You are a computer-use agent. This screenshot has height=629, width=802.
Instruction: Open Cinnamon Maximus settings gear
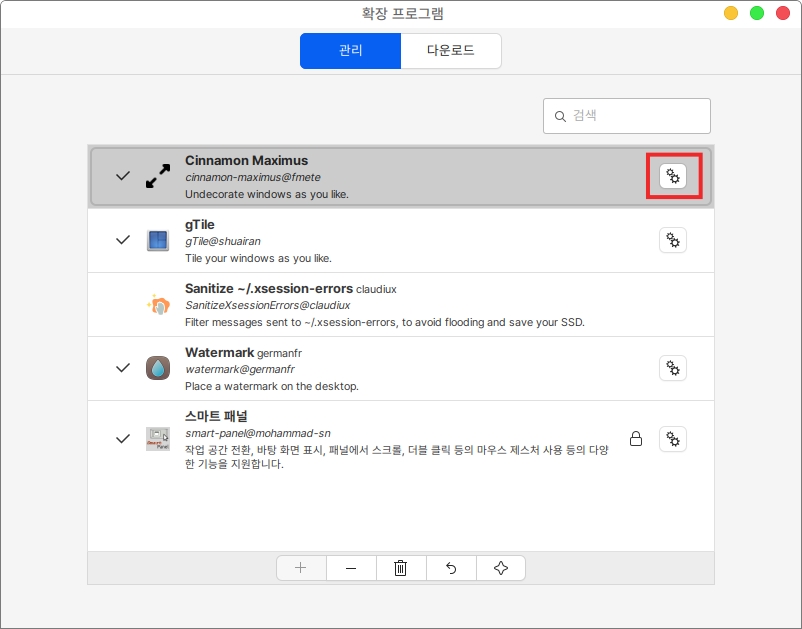coord(673,177)
